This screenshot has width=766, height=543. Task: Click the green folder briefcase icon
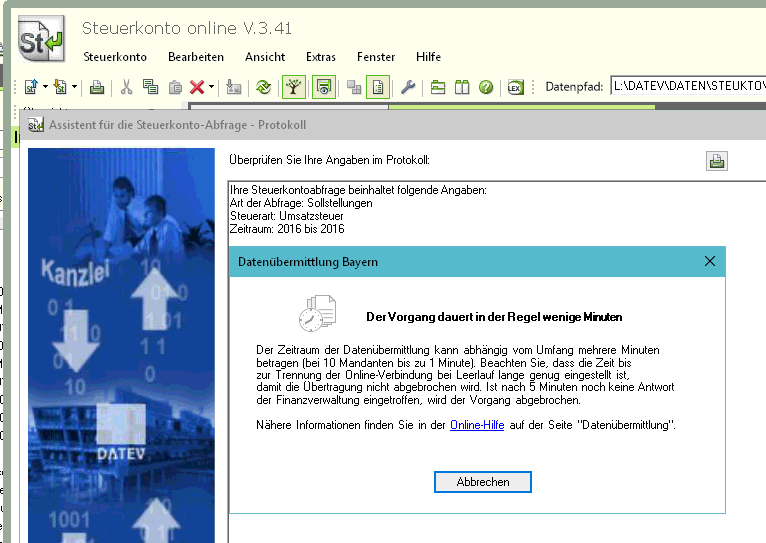tap(438, 87)
